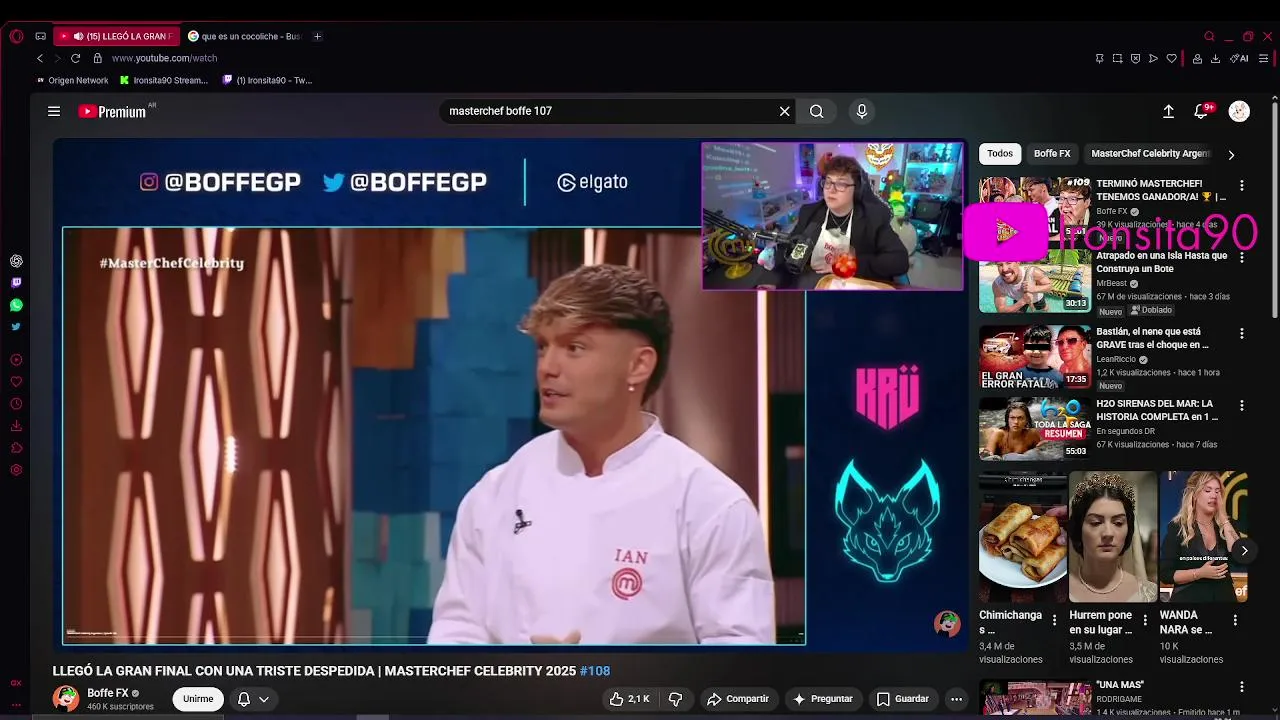Open the YouTube account avatar menu
The height and width of the screenshot is (720, 1280).
(x=1239, y=111)
